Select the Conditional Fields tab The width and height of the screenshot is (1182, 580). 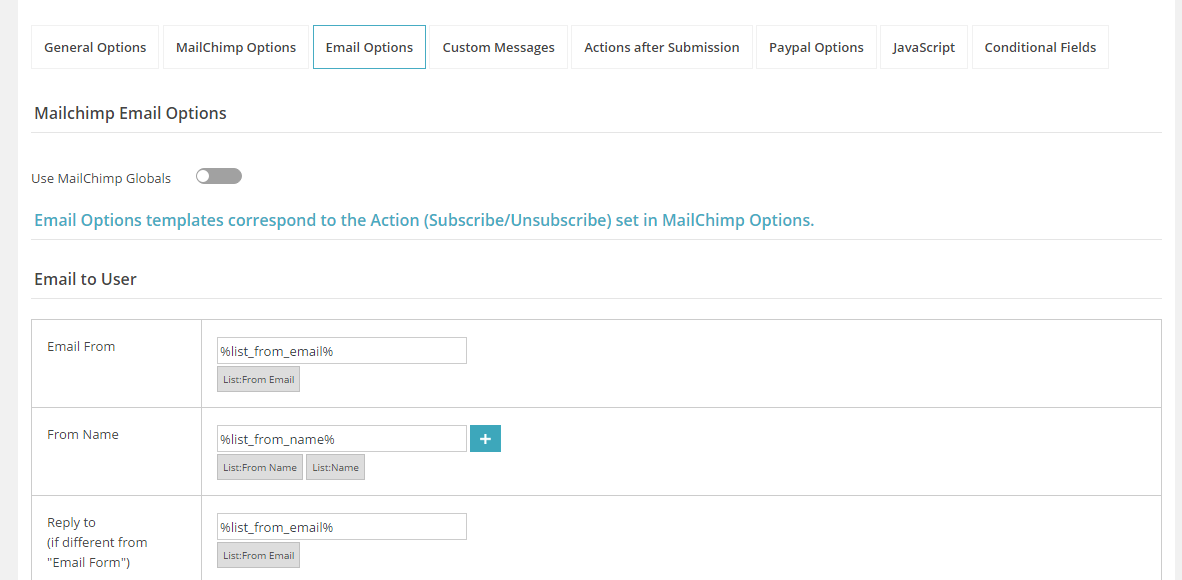pyautogui.click(x=1040, y=46)
